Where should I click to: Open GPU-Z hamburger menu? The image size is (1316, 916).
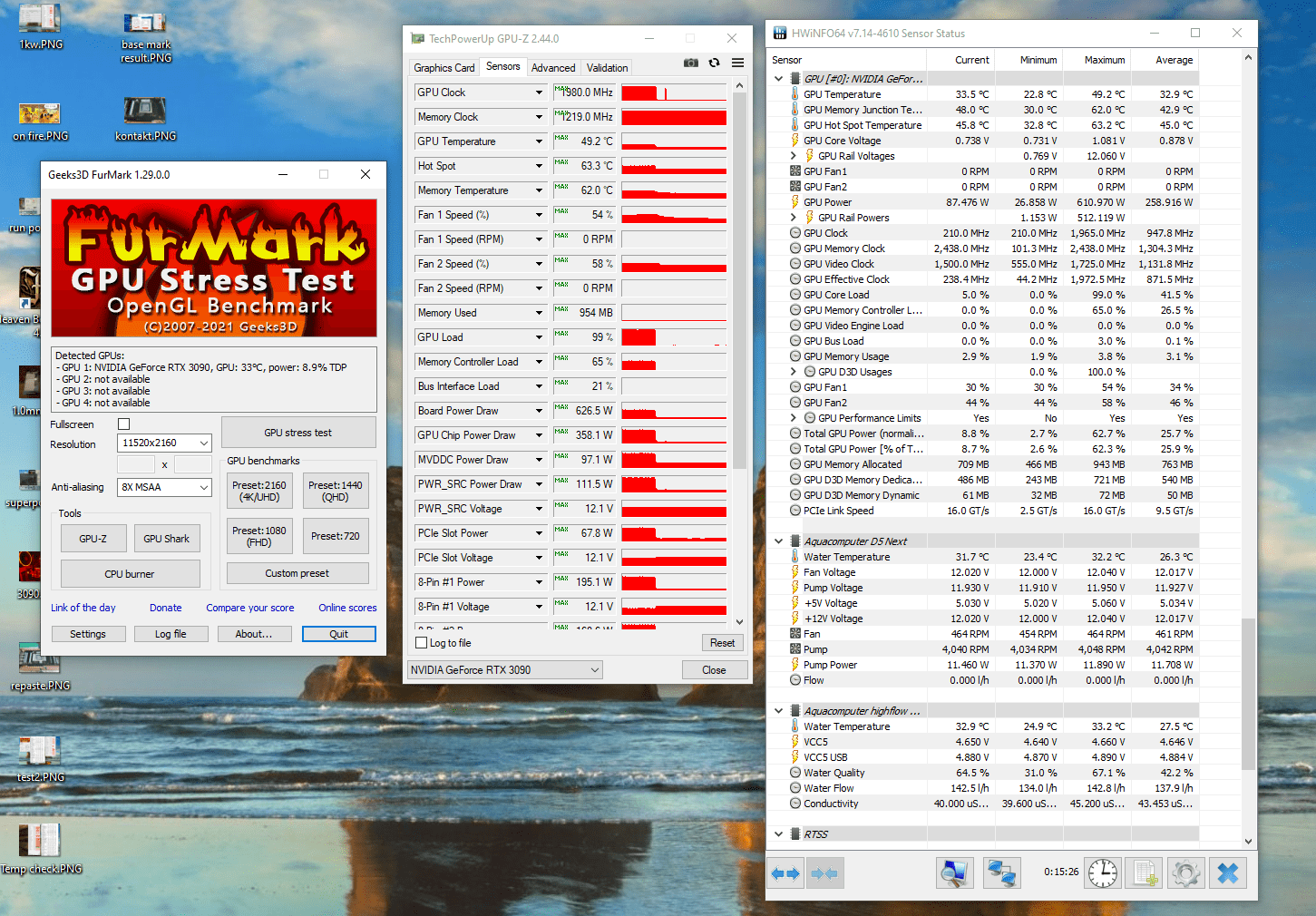[738, 63]
